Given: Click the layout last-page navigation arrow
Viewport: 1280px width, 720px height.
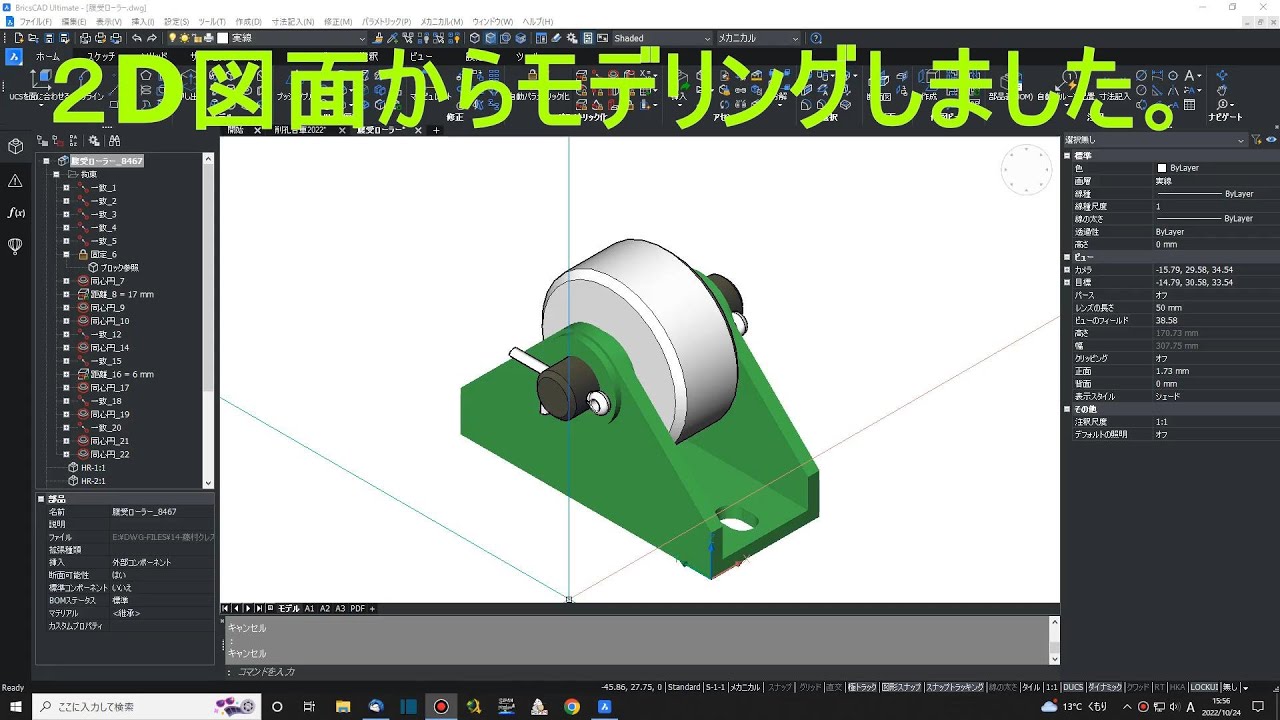Looking at the screenshot, I should click(x=259, y=608).
